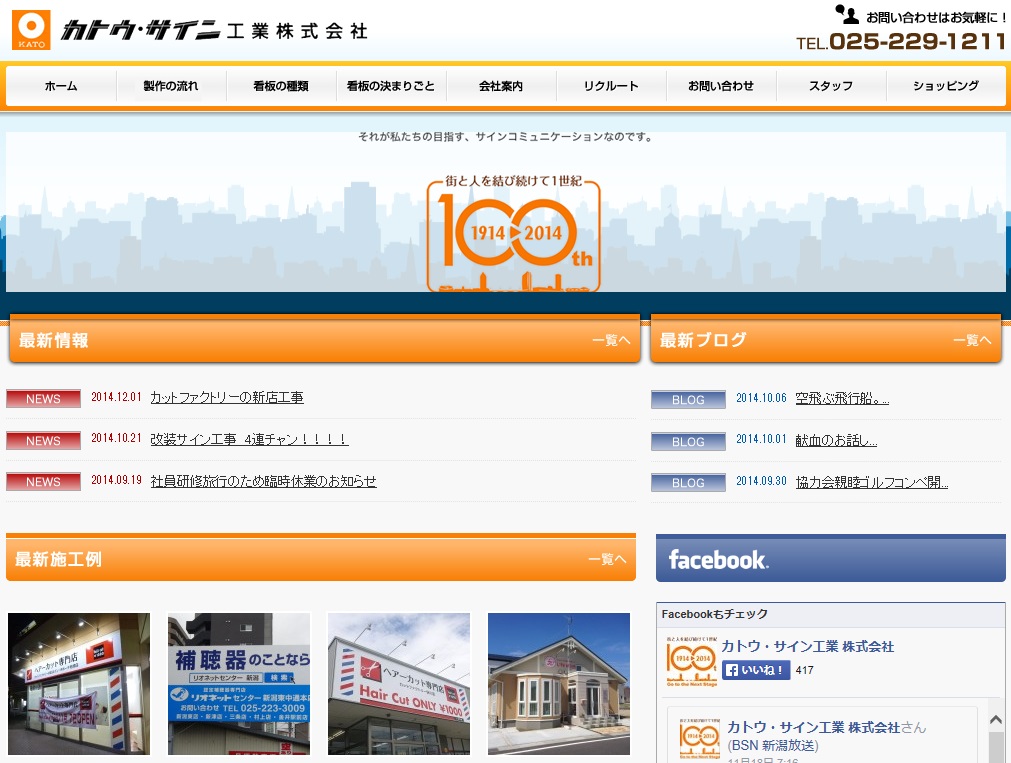Click カトウ・サイン工業 post author name in feed
1011x763 pixels.
(x=813, y=728)
